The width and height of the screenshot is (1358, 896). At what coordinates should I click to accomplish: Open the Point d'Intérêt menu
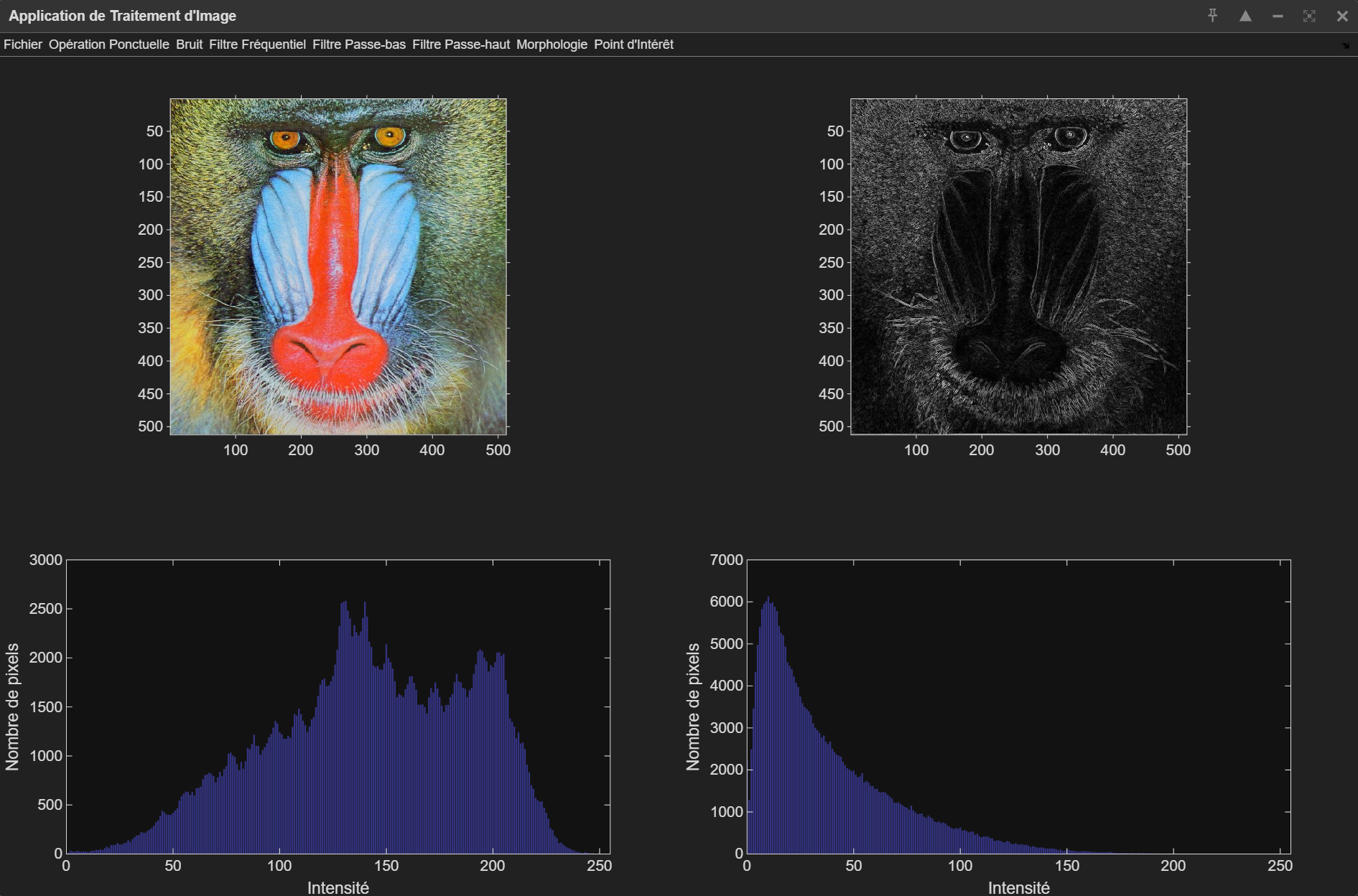click(633, 45)
